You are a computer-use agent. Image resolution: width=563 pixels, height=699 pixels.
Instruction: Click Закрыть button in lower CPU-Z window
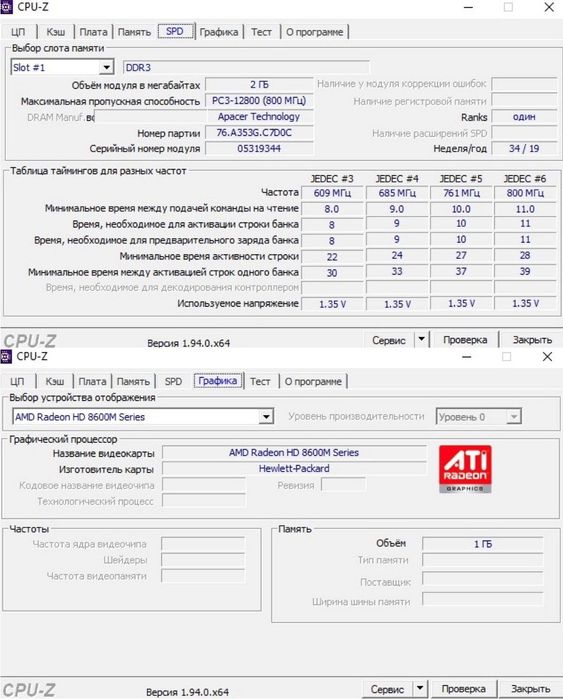530,689
